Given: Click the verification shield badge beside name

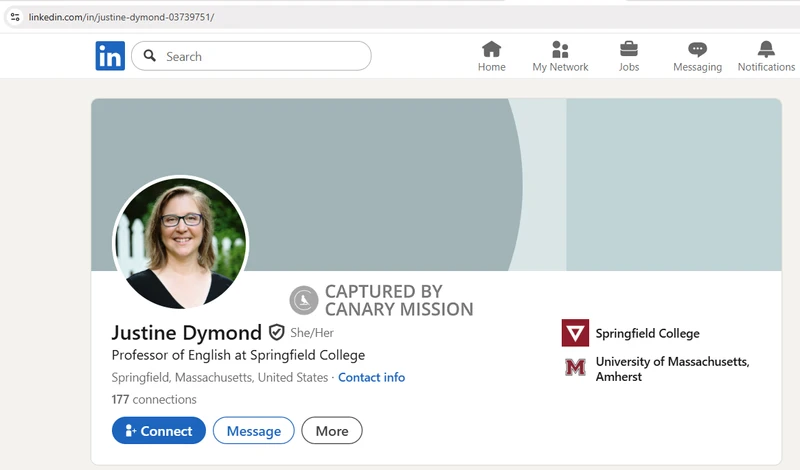Looking at the screenshot, I should click(277, 333).
